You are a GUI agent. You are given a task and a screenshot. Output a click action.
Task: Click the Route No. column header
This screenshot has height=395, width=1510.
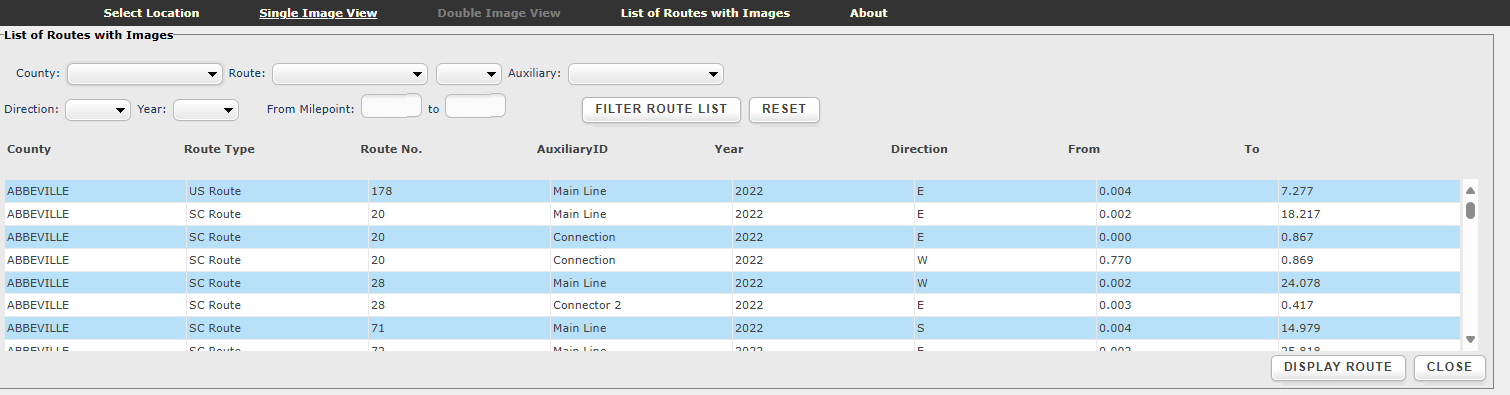[x=391, y=149]
